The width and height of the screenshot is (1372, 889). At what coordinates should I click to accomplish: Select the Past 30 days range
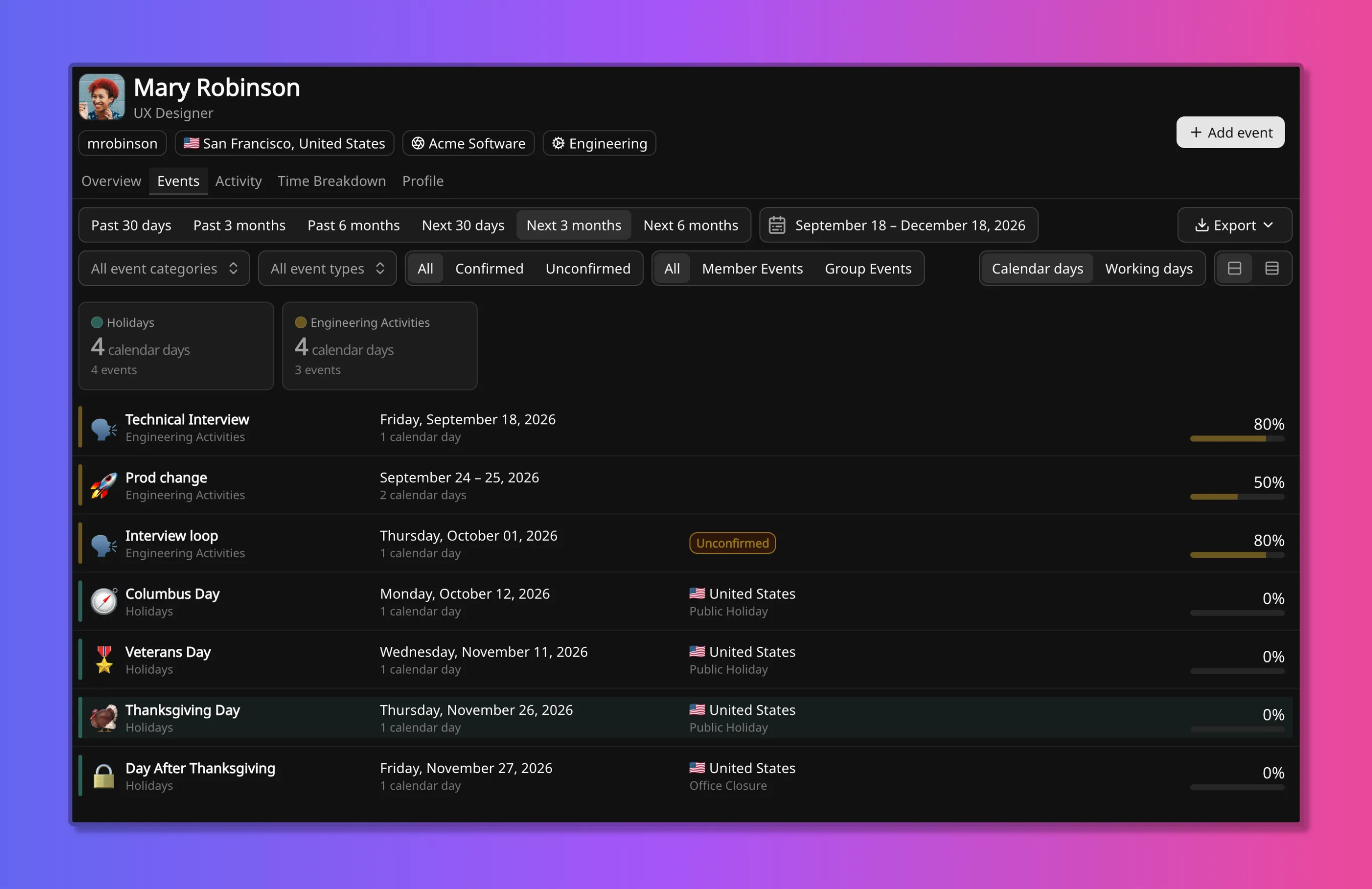coord(131,225)
